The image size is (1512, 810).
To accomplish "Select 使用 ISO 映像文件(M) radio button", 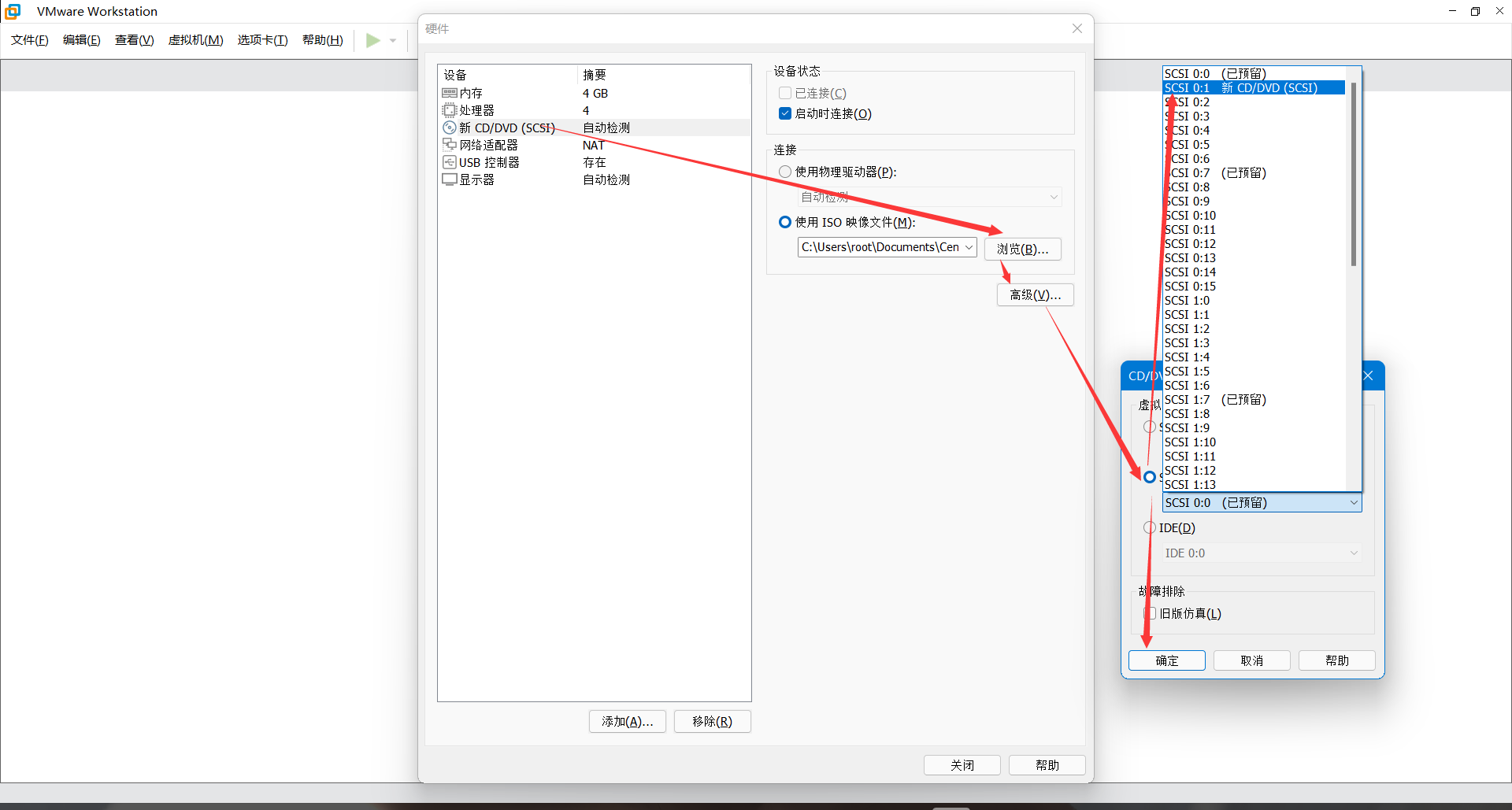I will tap(785, 222).
